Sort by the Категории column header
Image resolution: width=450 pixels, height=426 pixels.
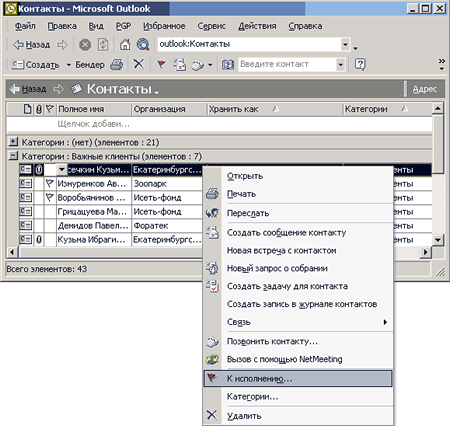pos(388,109)
